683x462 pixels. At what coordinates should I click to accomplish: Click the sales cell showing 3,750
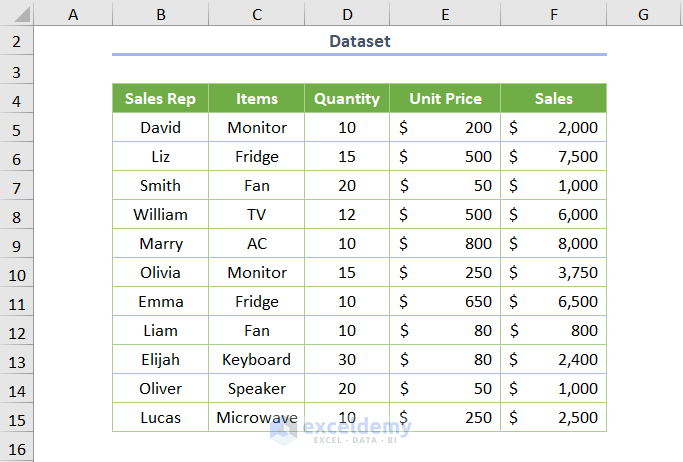click(x=553, y=273)
